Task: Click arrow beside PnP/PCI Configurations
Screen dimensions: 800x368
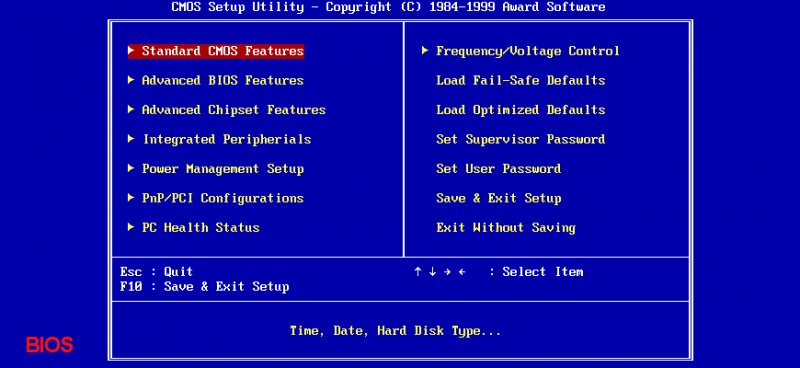Action: [x=131, y=198]
